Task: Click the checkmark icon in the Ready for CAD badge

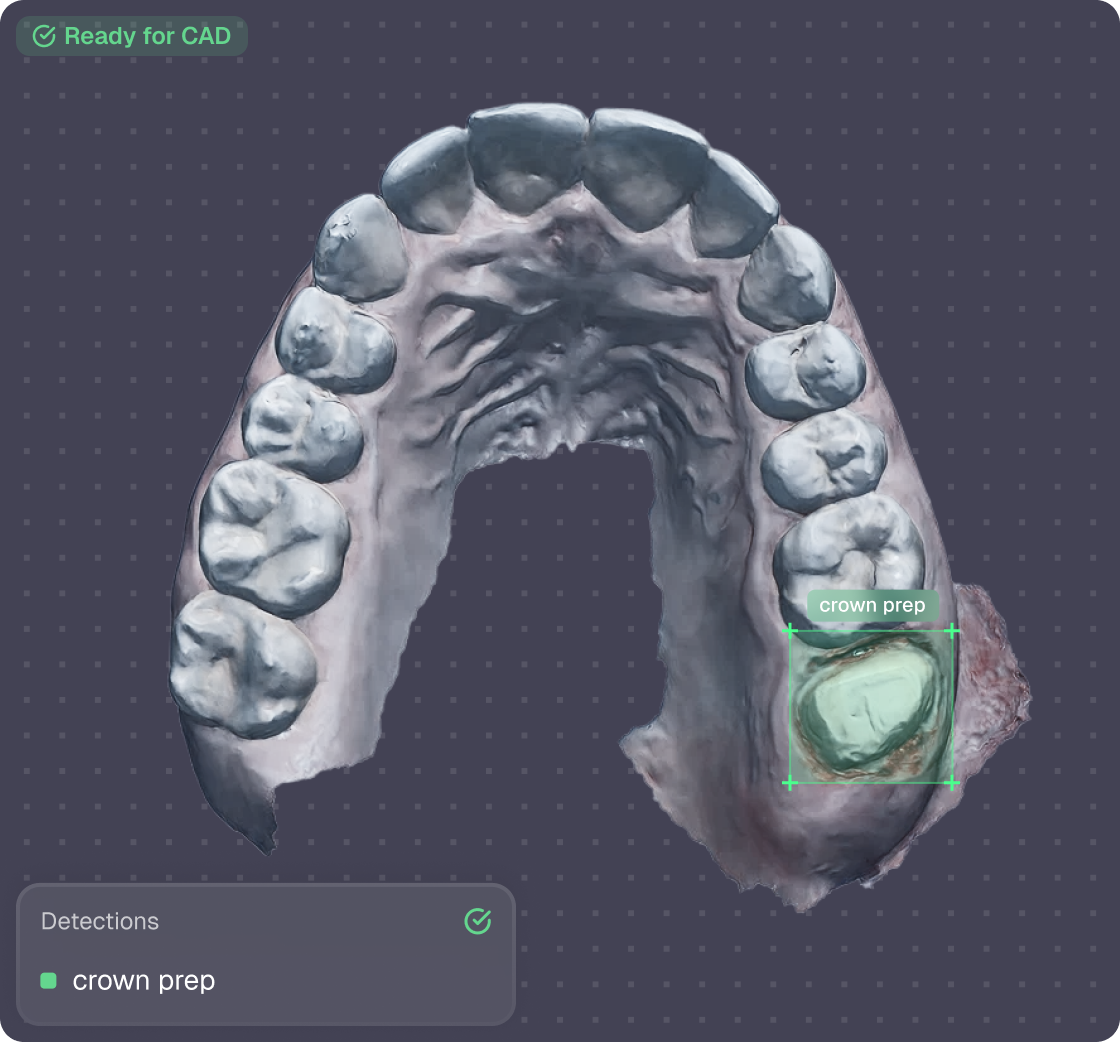Action: click(x=44, y=36)
